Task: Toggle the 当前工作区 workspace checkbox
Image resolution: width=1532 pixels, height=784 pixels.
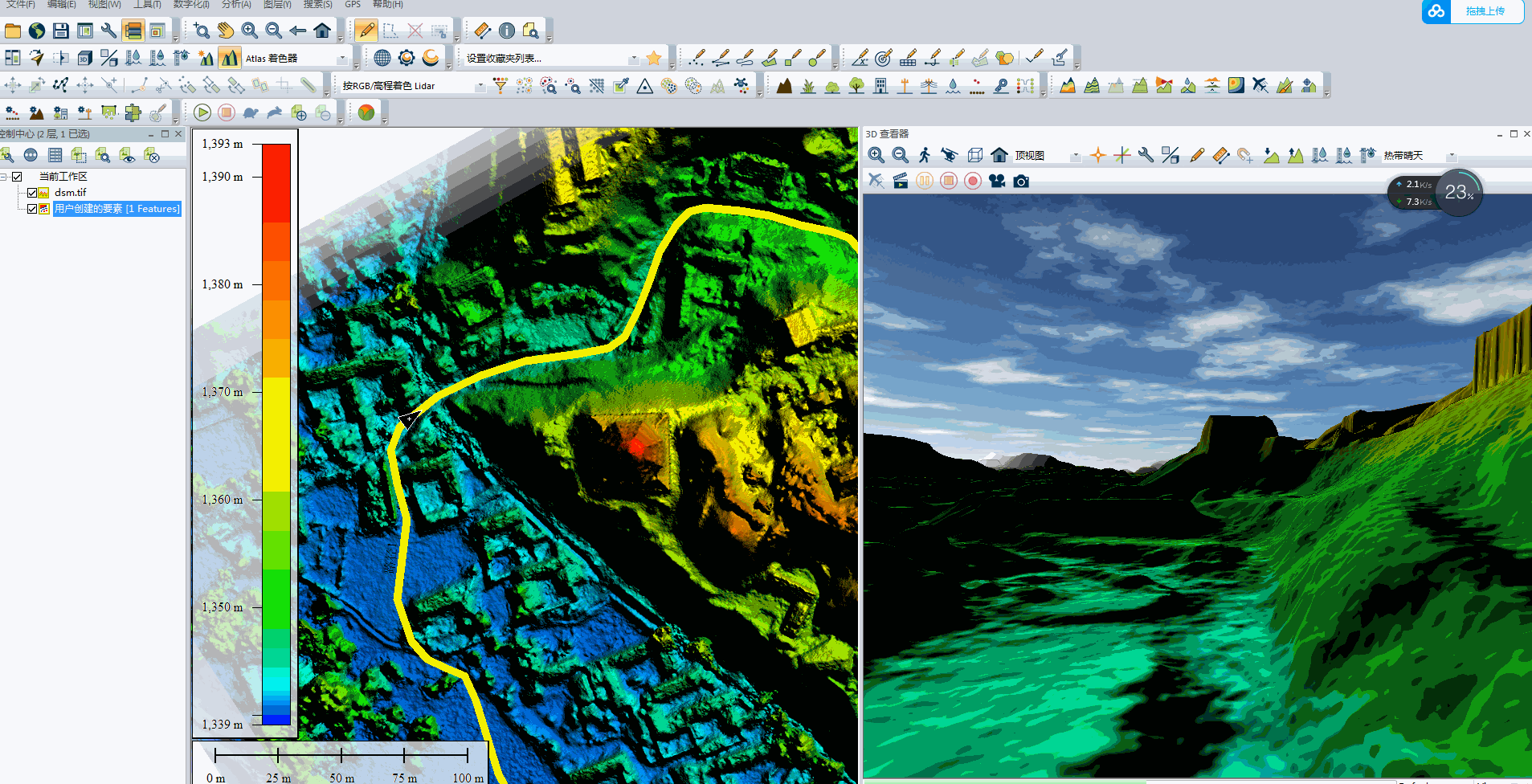Action: pos(17,177)
